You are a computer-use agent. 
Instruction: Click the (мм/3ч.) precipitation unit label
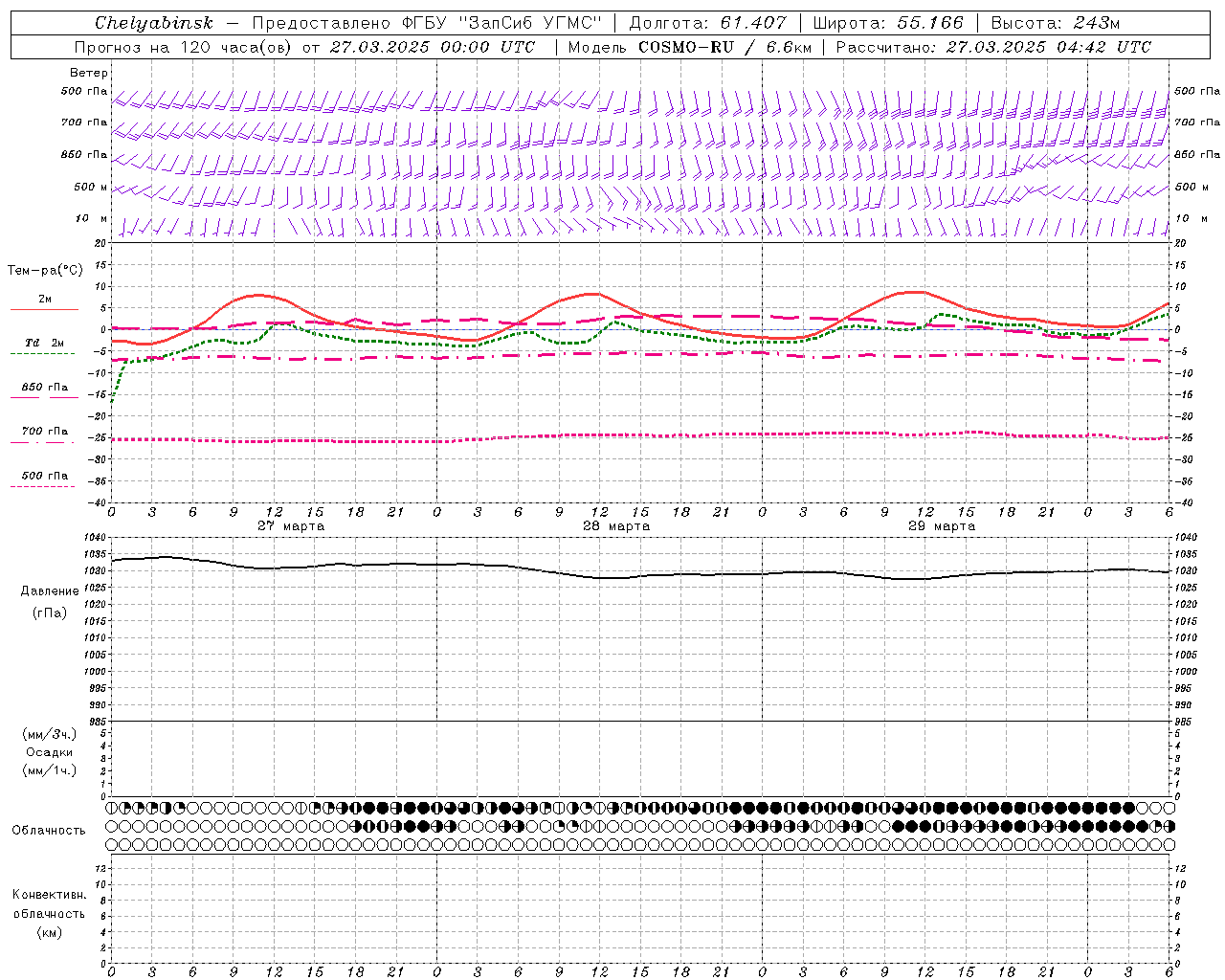[x=50, y=734]
